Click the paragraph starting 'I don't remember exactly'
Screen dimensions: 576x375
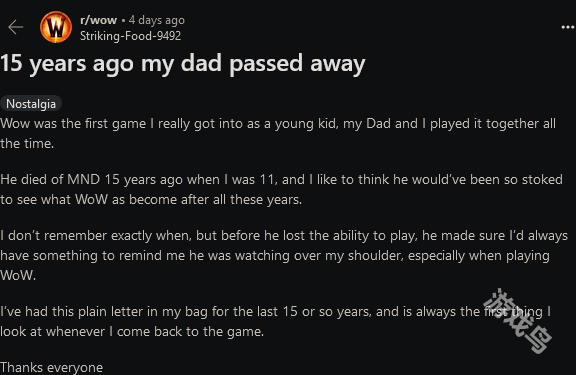tap(284, 255)
